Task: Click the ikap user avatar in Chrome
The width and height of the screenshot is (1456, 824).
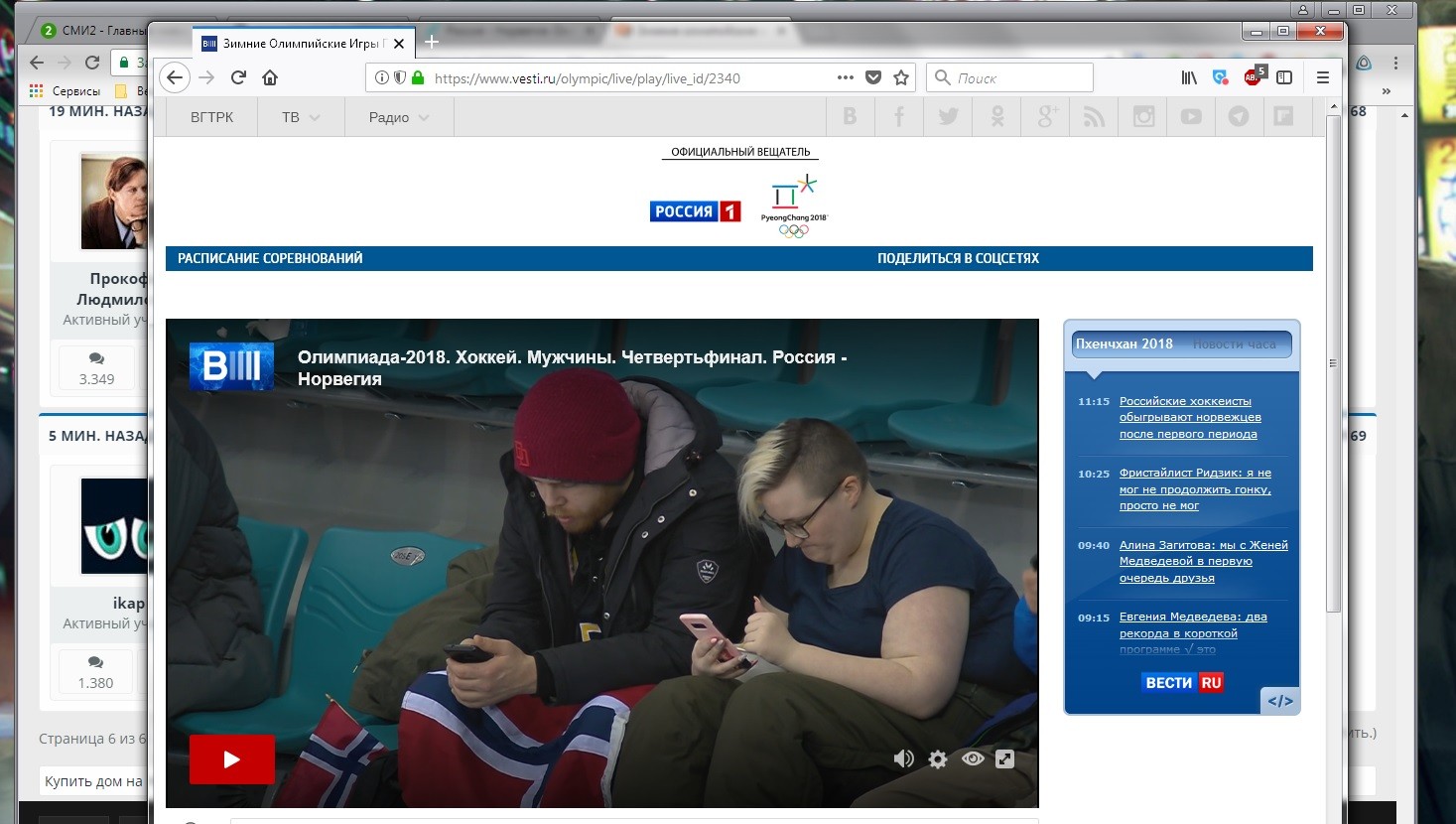Action: 114,526
